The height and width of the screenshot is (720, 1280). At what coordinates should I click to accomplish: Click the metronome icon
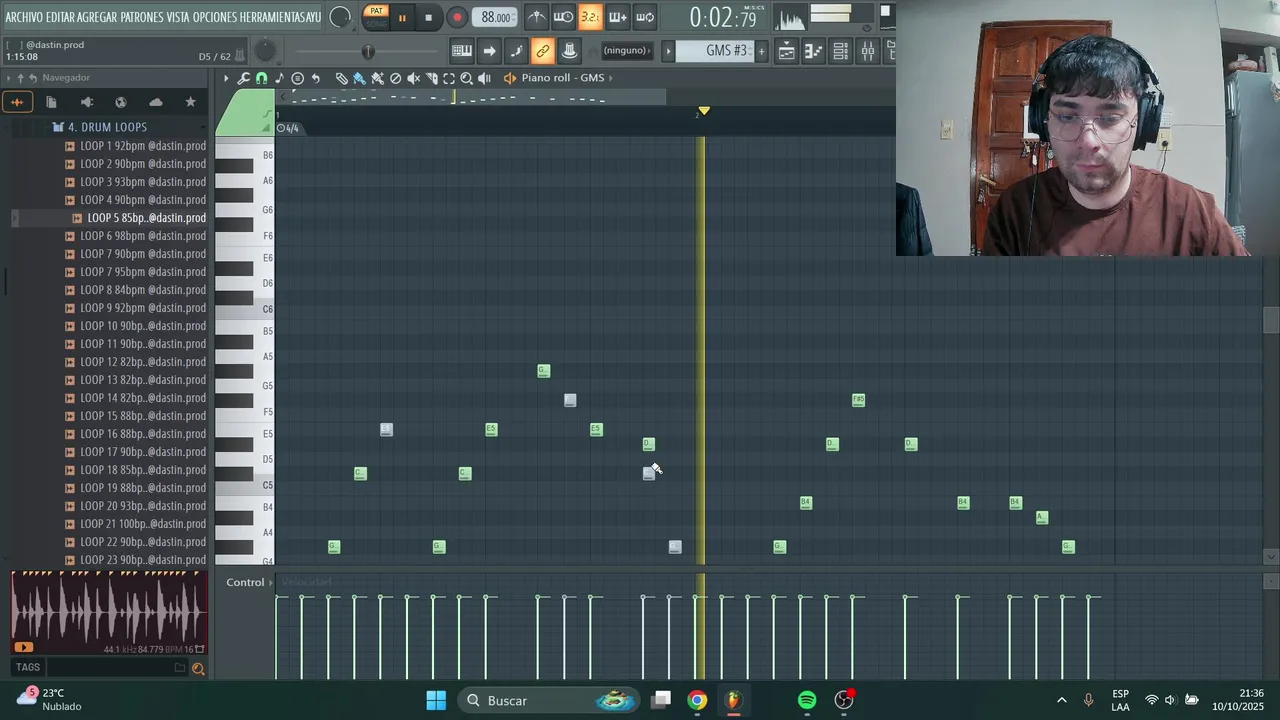click(536, 17)
